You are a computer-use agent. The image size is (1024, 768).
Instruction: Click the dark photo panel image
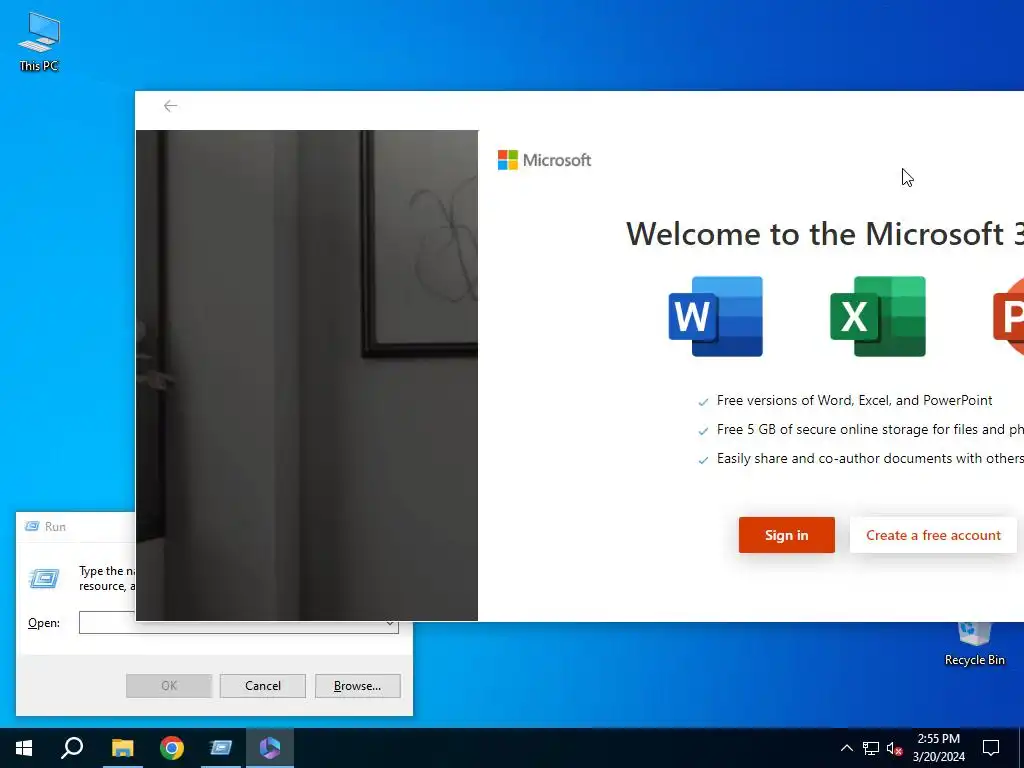pyautogui.click(x=307, y=375)
